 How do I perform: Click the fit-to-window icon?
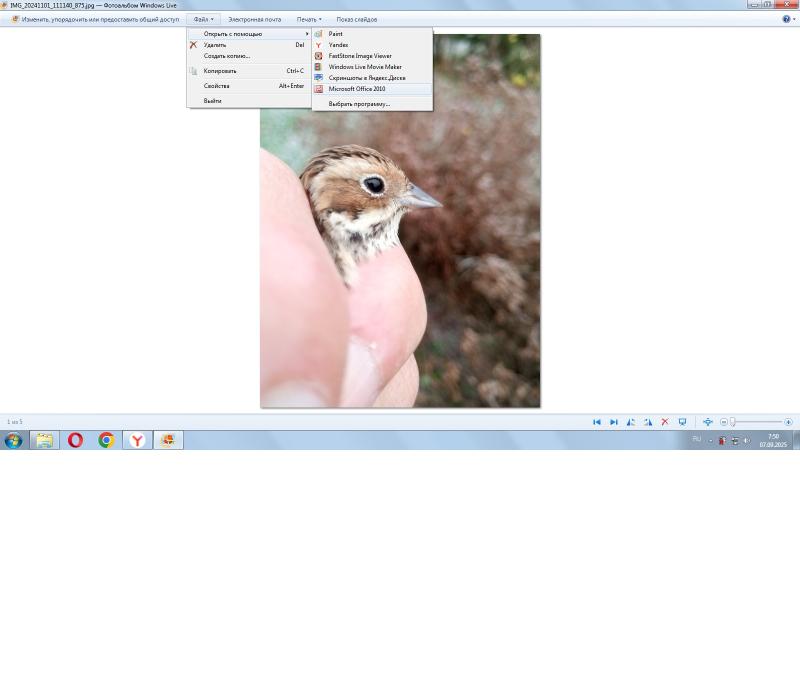coord(708,422)
